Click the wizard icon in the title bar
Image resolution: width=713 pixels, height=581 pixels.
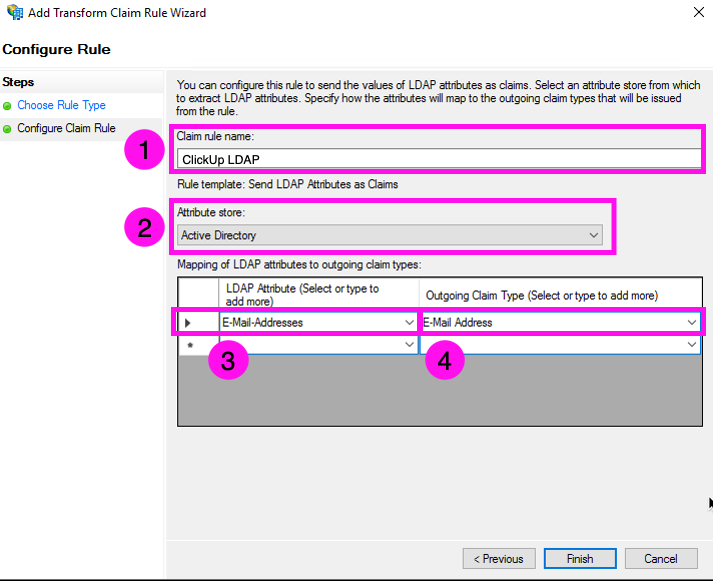pyautogui.click(x=13, y=13)
